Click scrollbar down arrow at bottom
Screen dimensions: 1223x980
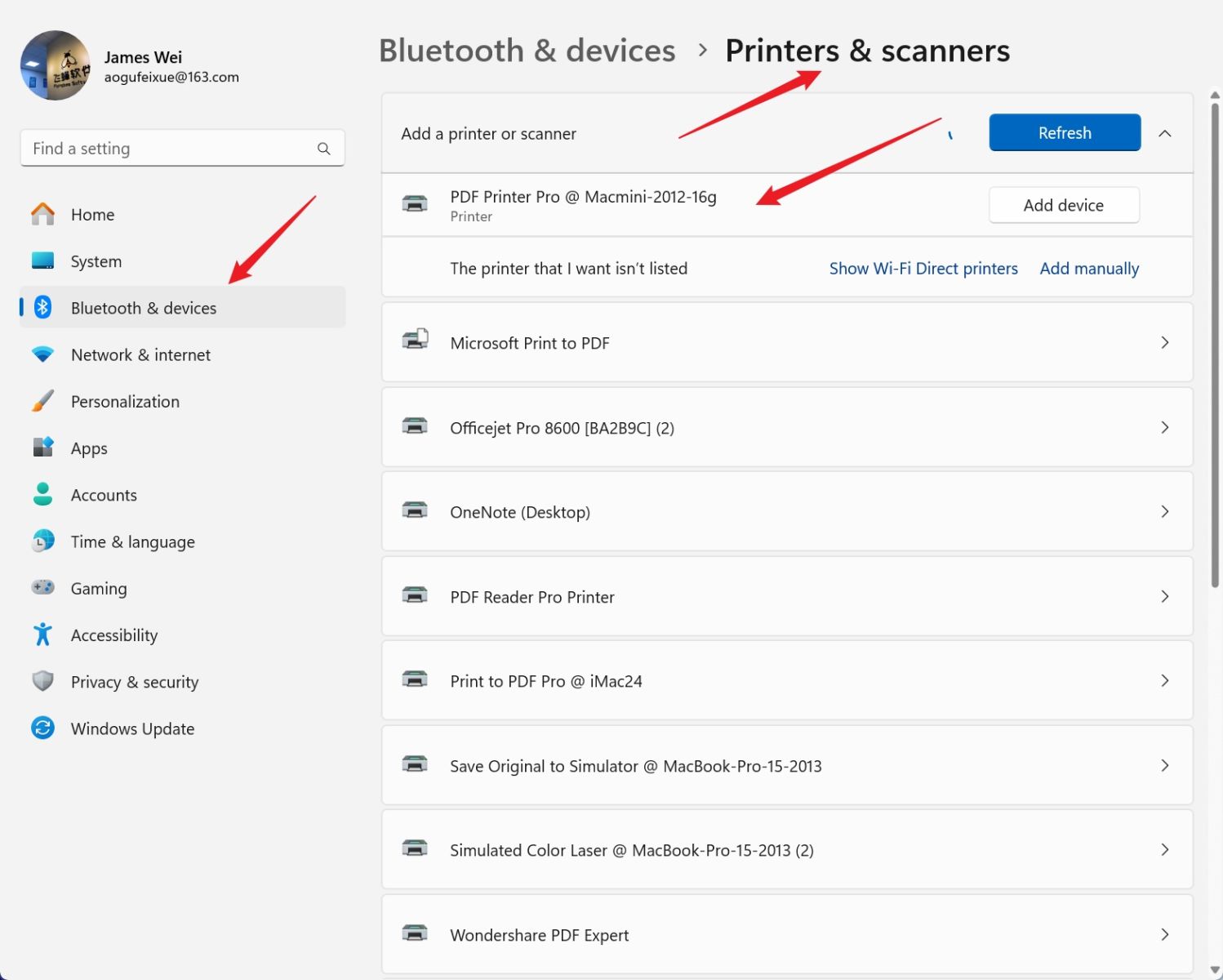[x=1215, y=970]
